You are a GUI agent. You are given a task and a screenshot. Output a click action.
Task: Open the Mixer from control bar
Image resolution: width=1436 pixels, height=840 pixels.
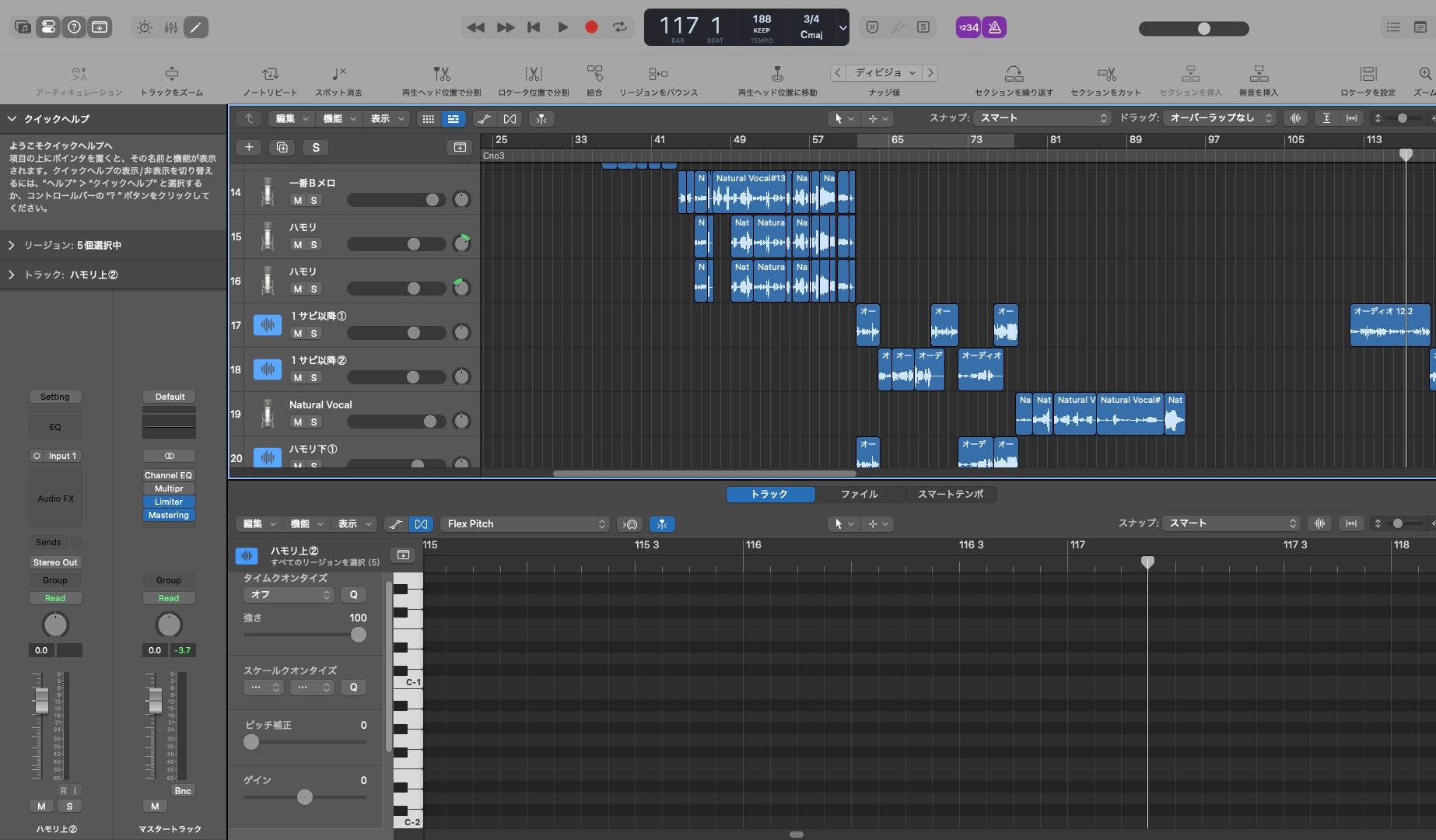click(x=171, y=27)
